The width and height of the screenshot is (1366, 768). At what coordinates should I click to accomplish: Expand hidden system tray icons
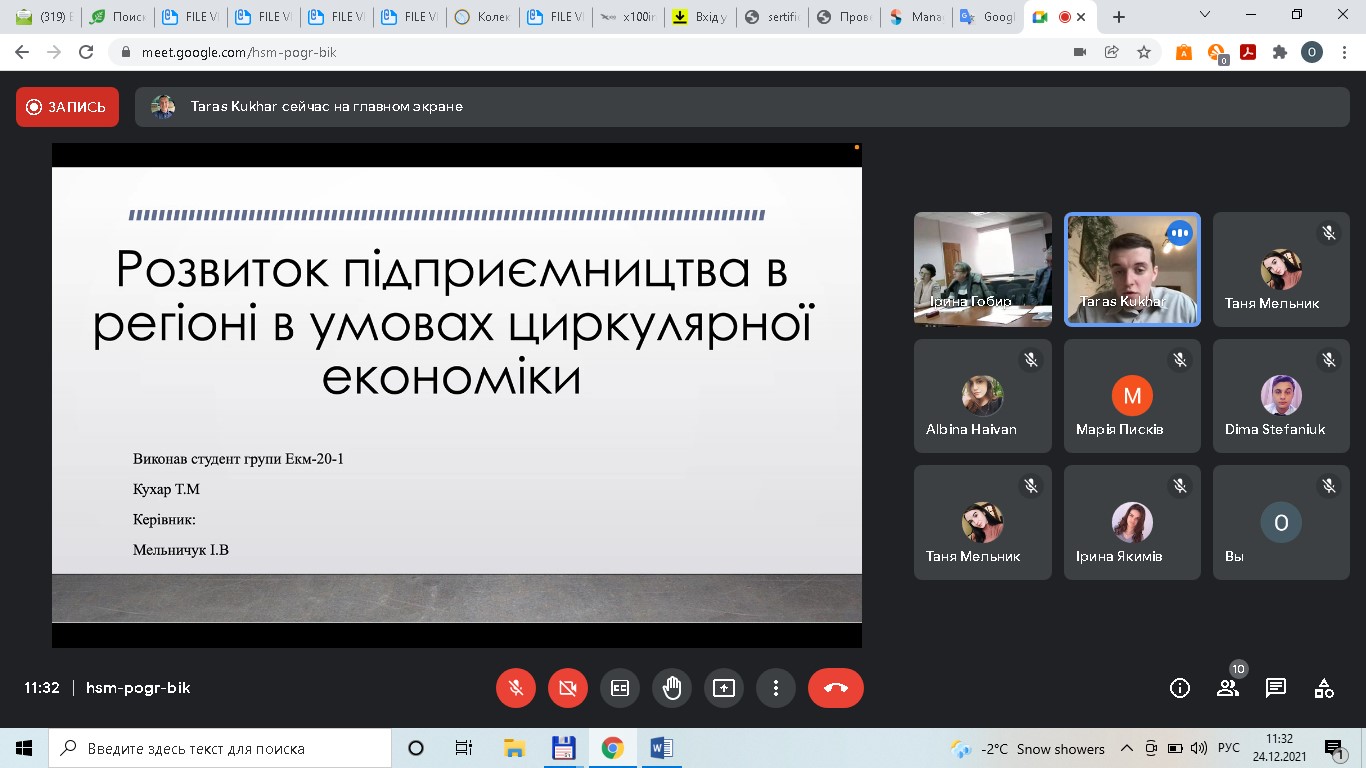[x=1126, y=748]
